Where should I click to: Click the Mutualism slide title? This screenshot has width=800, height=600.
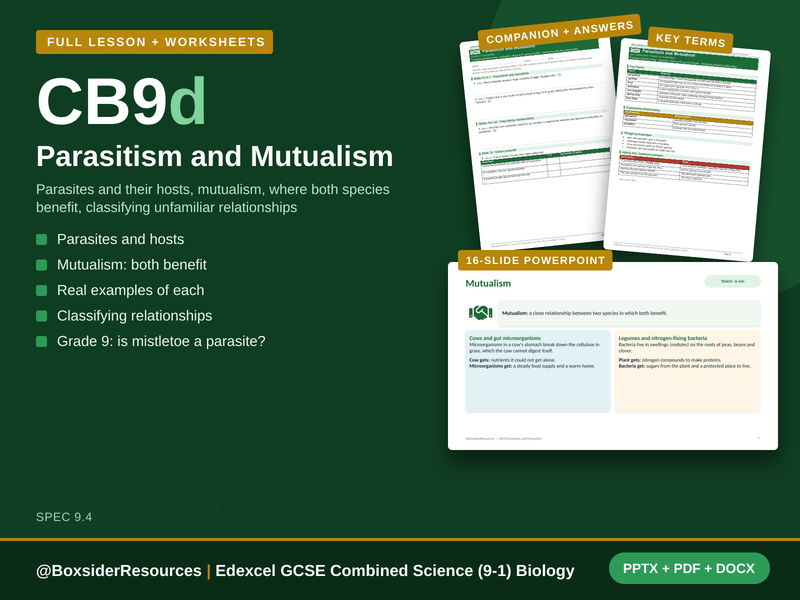pos(488,283)
